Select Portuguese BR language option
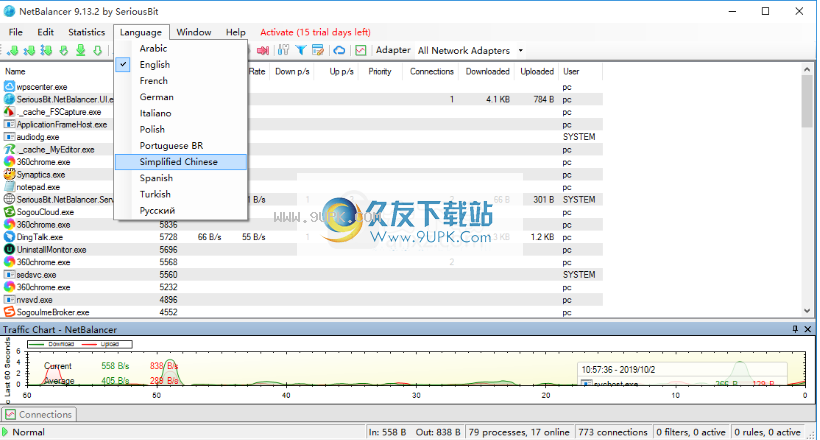The width and height of the screenshot is (820, 440). pos(180,145)
